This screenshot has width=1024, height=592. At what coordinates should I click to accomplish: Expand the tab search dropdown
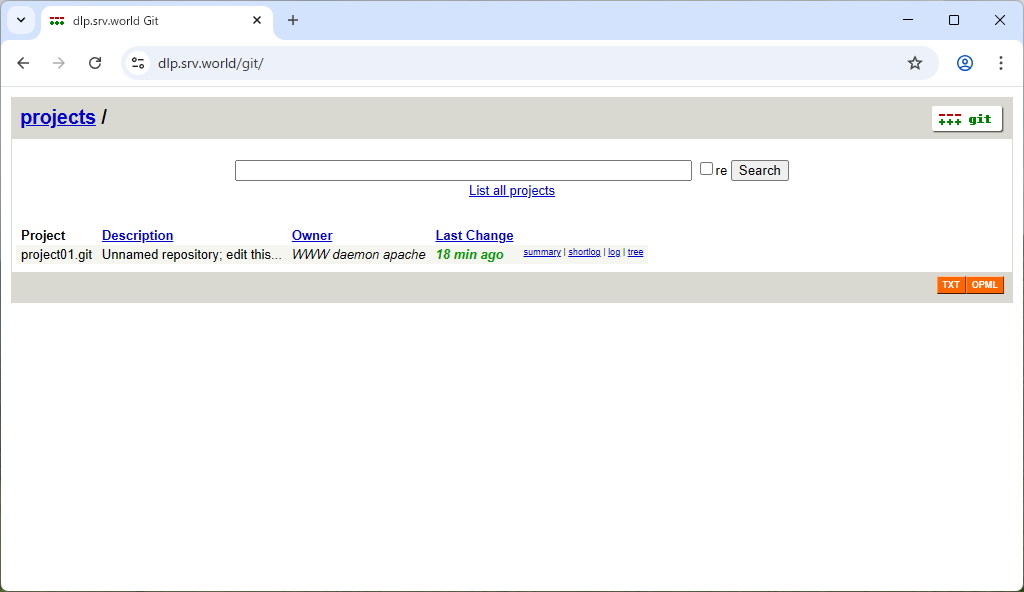(x=21, y=20)
